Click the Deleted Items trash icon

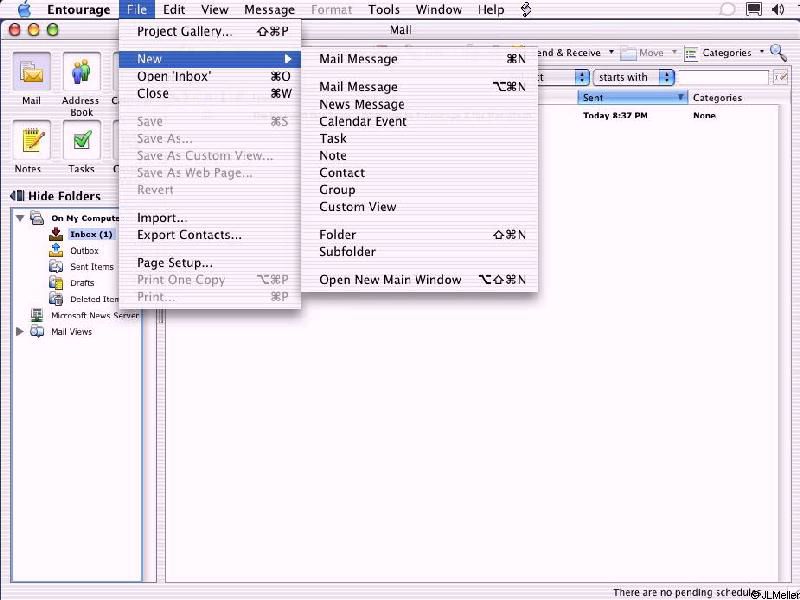pos(56,298)
